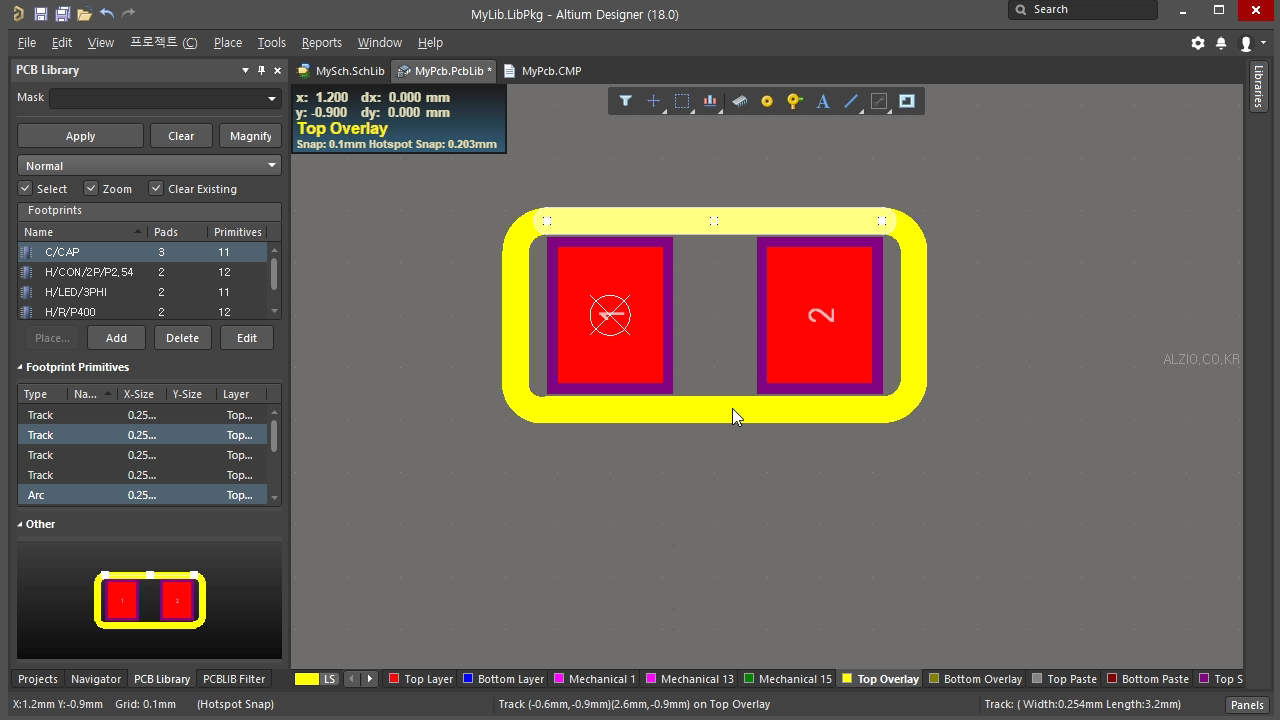This screenshot has width=1280, height=720.
Task: Click the Edit footprint button
Action: [246, 338]
